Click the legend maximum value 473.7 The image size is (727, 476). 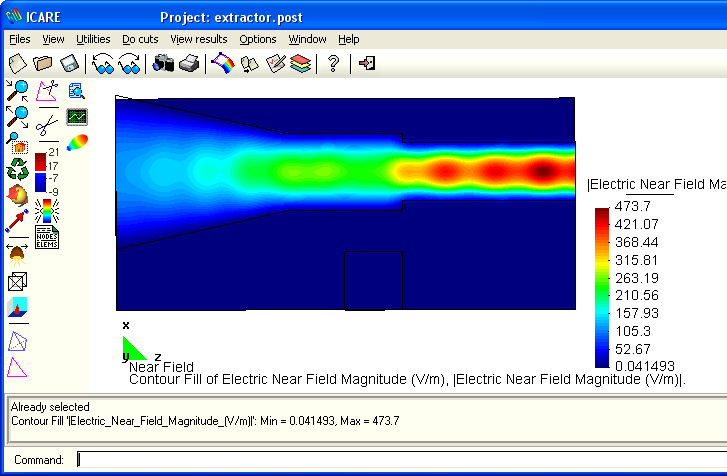(632, 206)
